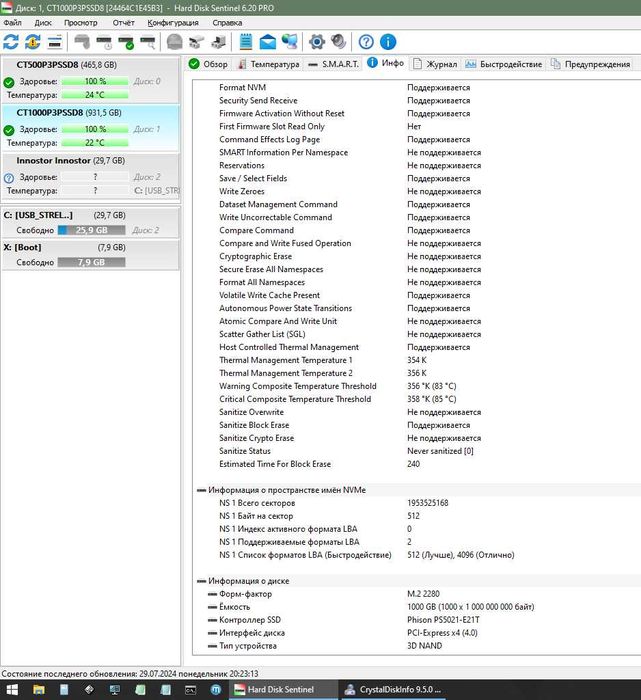Click the two-drives toolbar icon
Viewport: 641px width, 700px height.
(x=196, y=42)
